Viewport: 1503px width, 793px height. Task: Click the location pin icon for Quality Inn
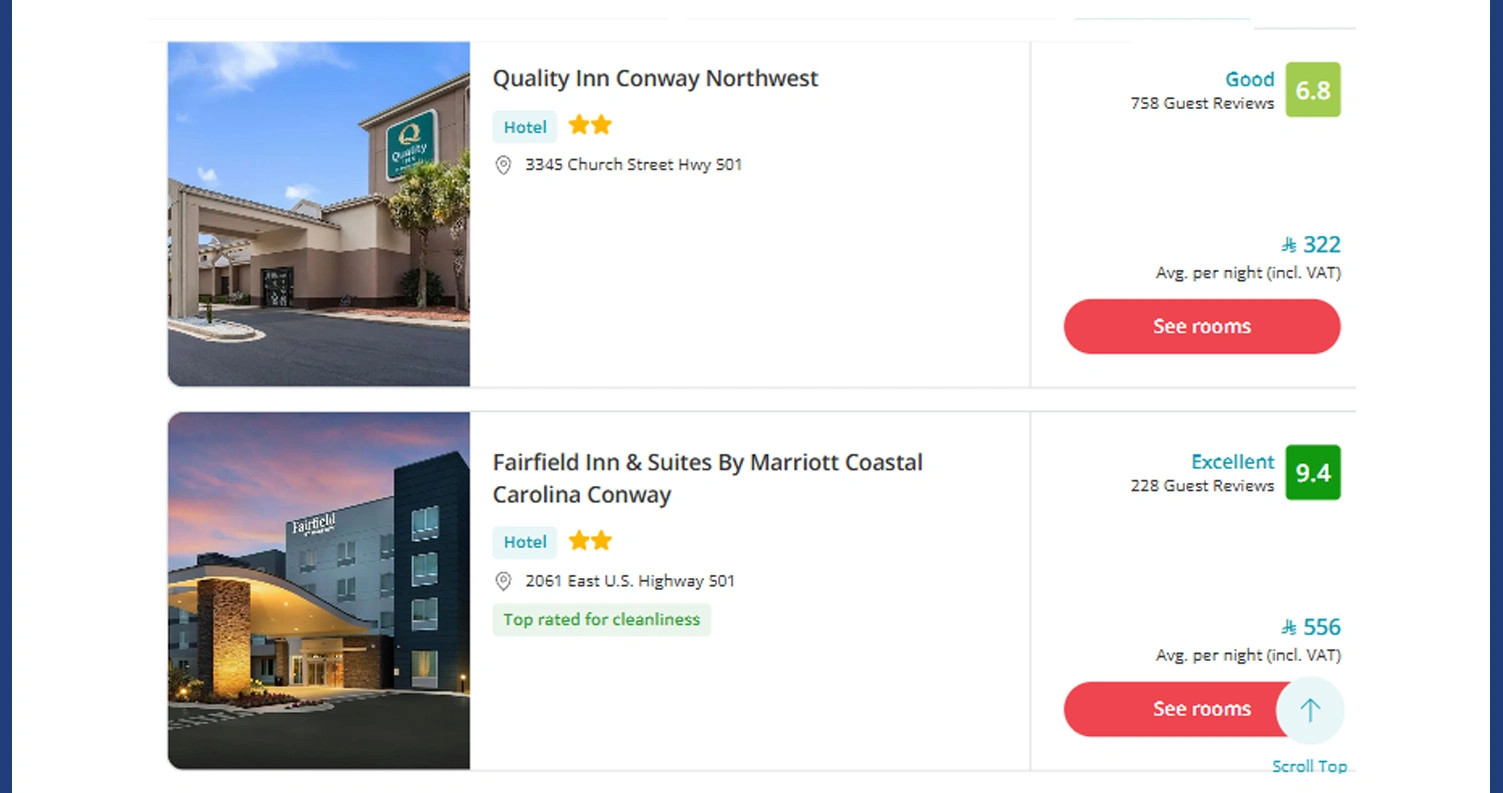(x=504, y=165)
